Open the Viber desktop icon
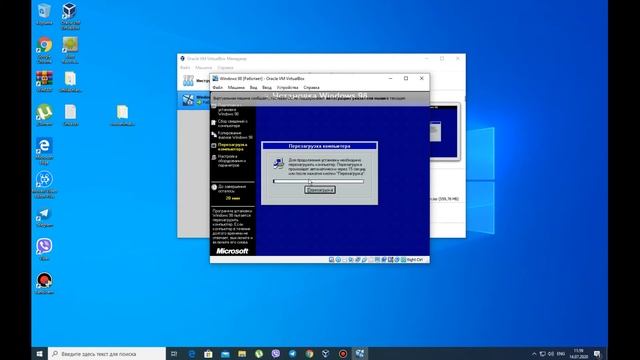This screenshot has height=360, width=640. click(x=44, y=249)
